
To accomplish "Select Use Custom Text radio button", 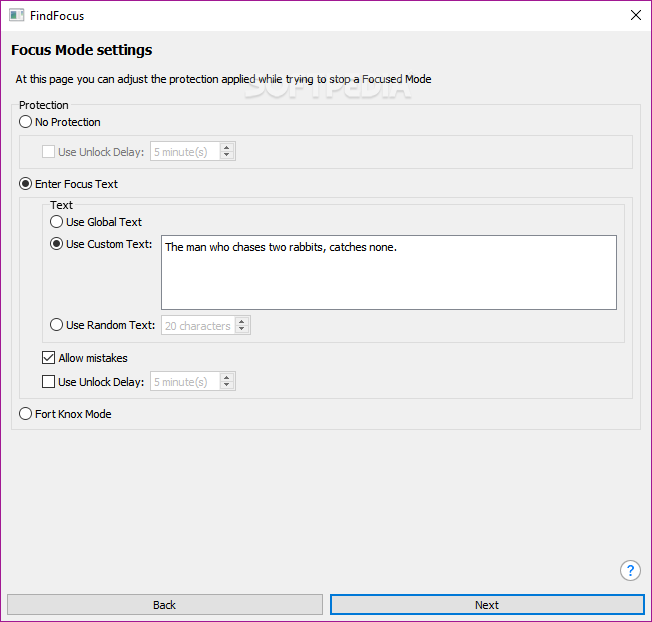I will [x=56, y=244].
